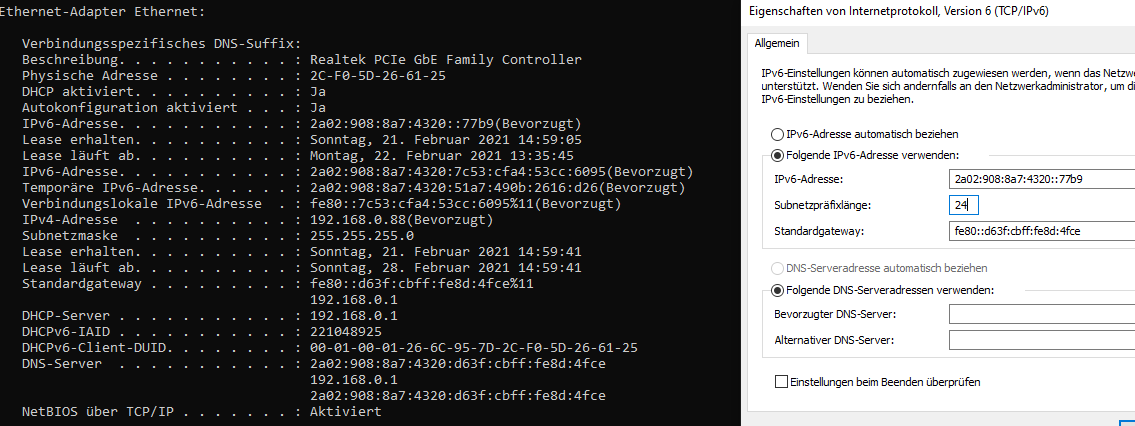This screenshot has width=1135, height=426.
Task: Focus the Subnetzpräfixlänge field containing 24
Action: coord(963,205)
